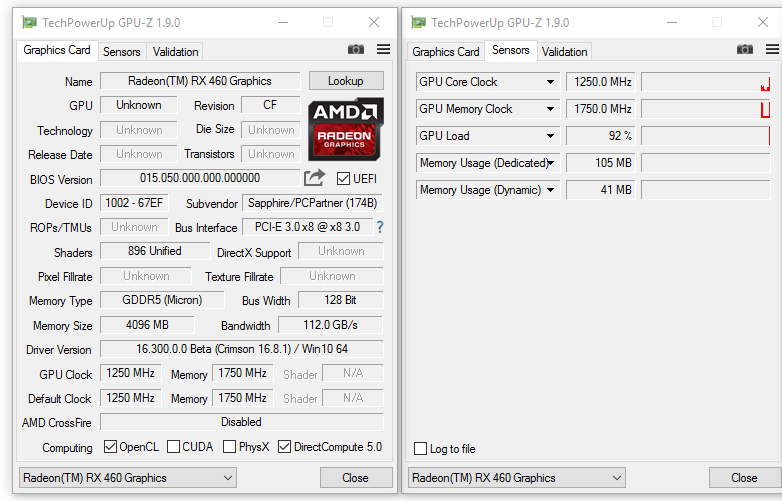This screenshot has height=501, width=782.
Task: Click the Lookup button
Action: pyautogui.click(x=346, y=81)
